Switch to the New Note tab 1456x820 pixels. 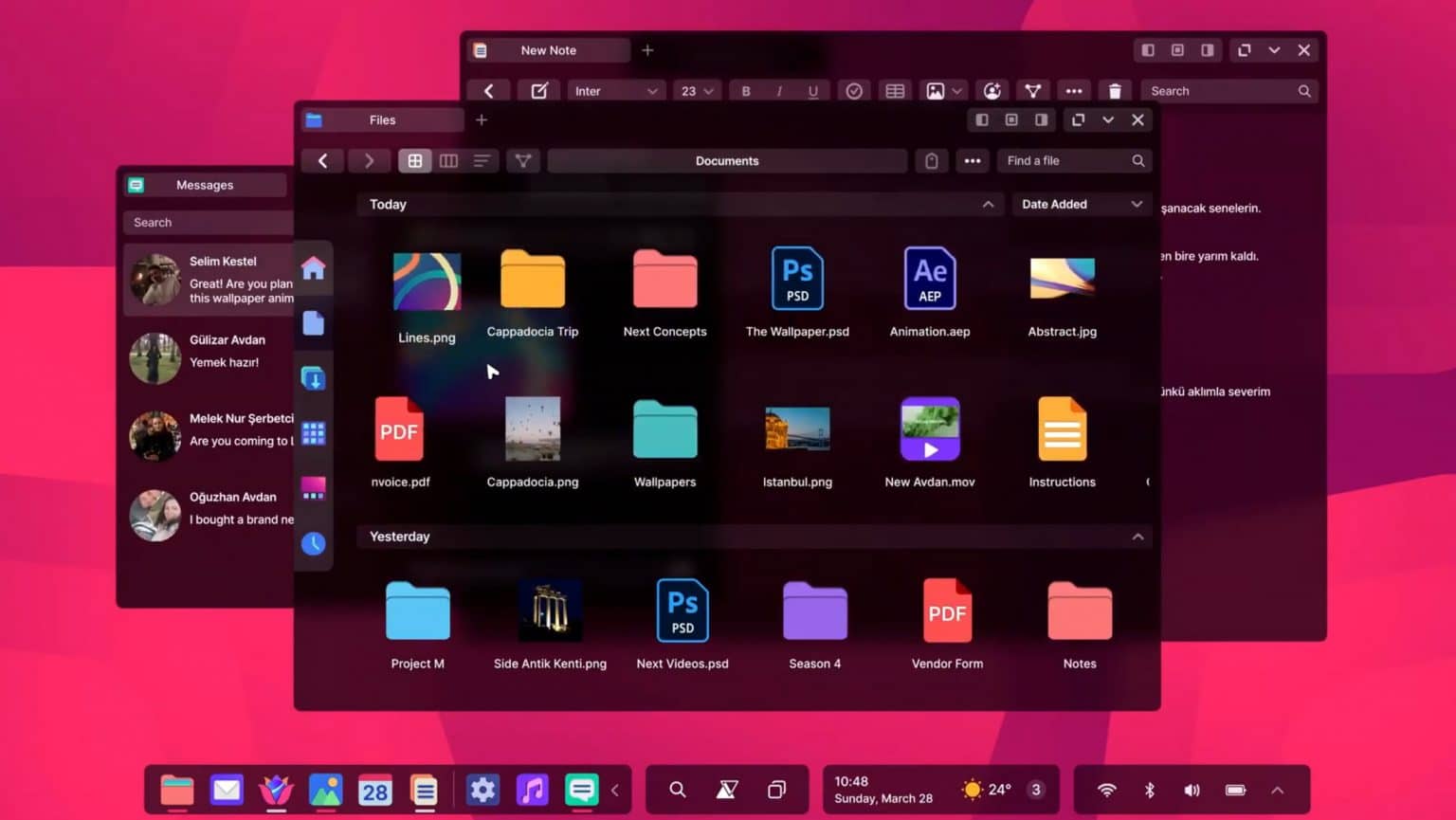[548, 49]
